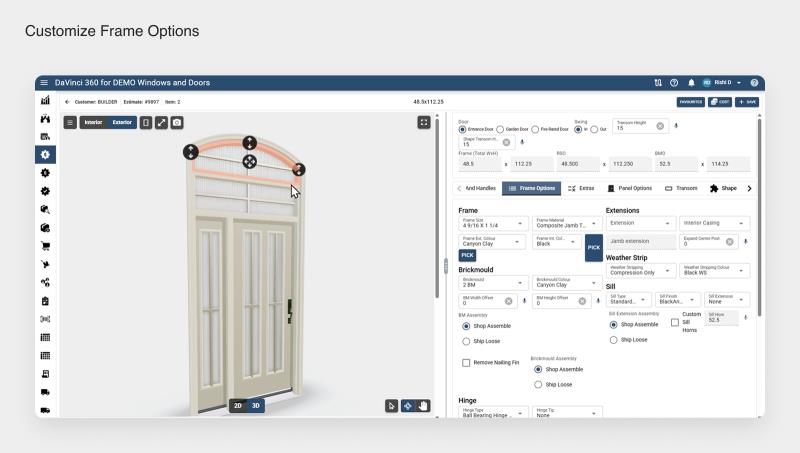This screenshot has width=800, height=453.
Task: Open the Frame Size dropdown
Action: (491, 223)
